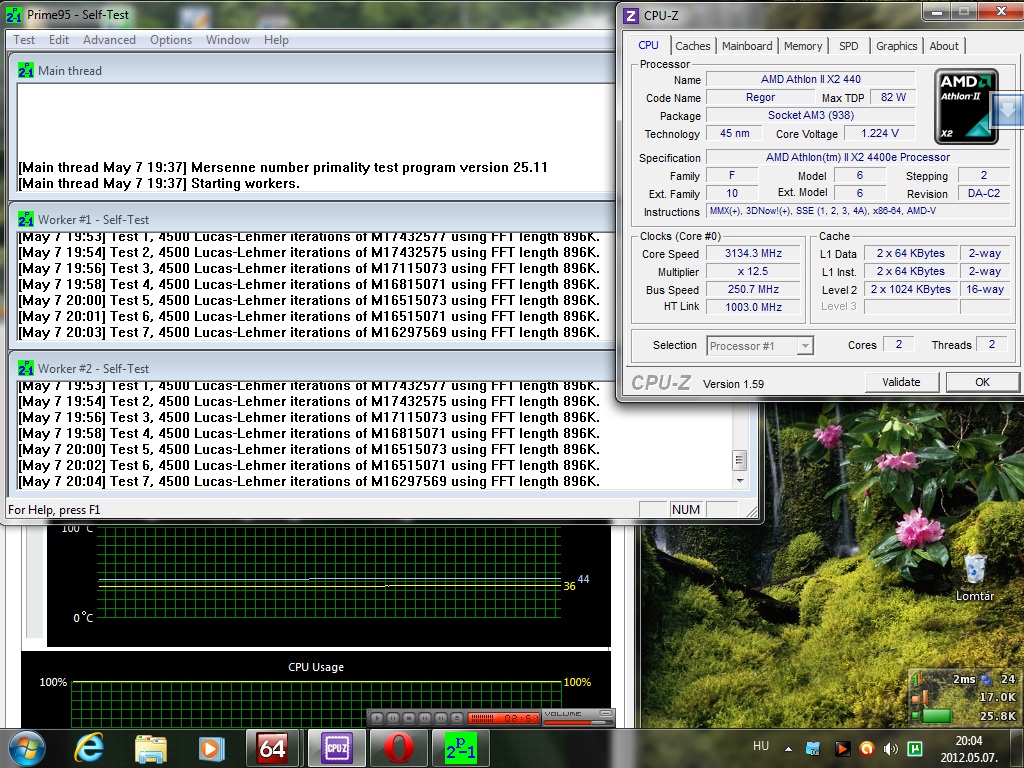Viewport: 1024px width, 768px height.
Task: Open the Processor #1 selection dropdown
Action: (760, 345)
